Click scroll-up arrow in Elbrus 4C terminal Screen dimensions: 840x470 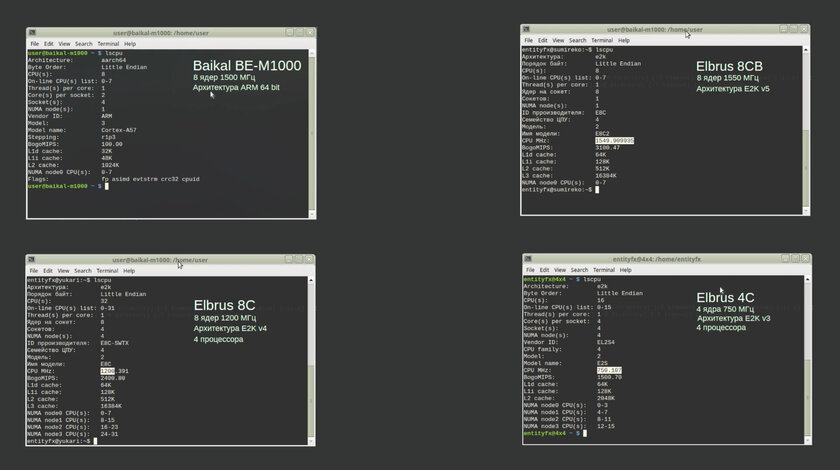pyautogui.click(x=807, y=279)
